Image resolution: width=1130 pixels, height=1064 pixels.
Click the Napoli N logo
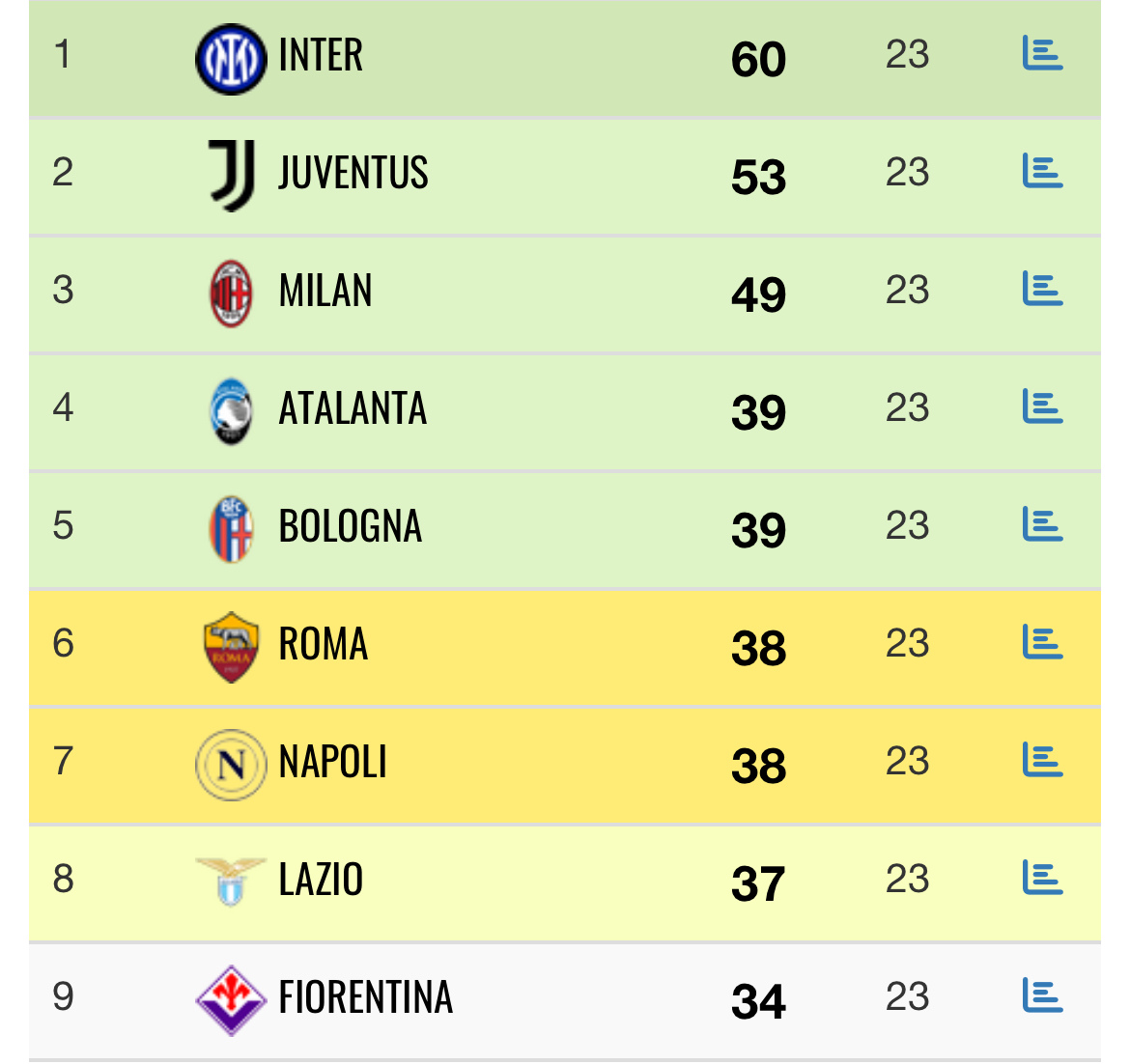click(231, 765)
